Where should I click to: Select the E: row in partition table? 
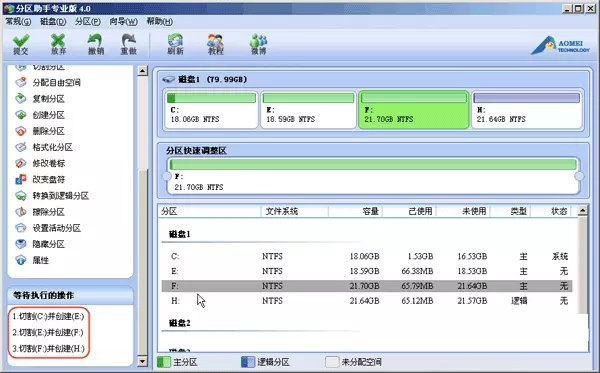pos(367,271)
